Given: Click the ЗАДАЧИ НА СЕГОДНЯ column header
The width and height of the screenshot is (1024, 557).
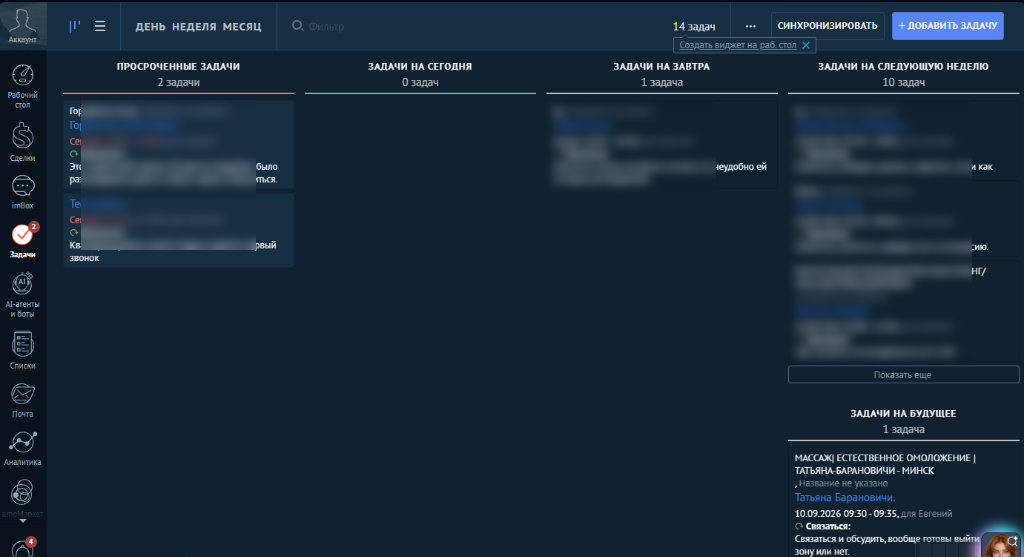Looking at the screenshot, I should pyautogui.click(x=420, y=67).
